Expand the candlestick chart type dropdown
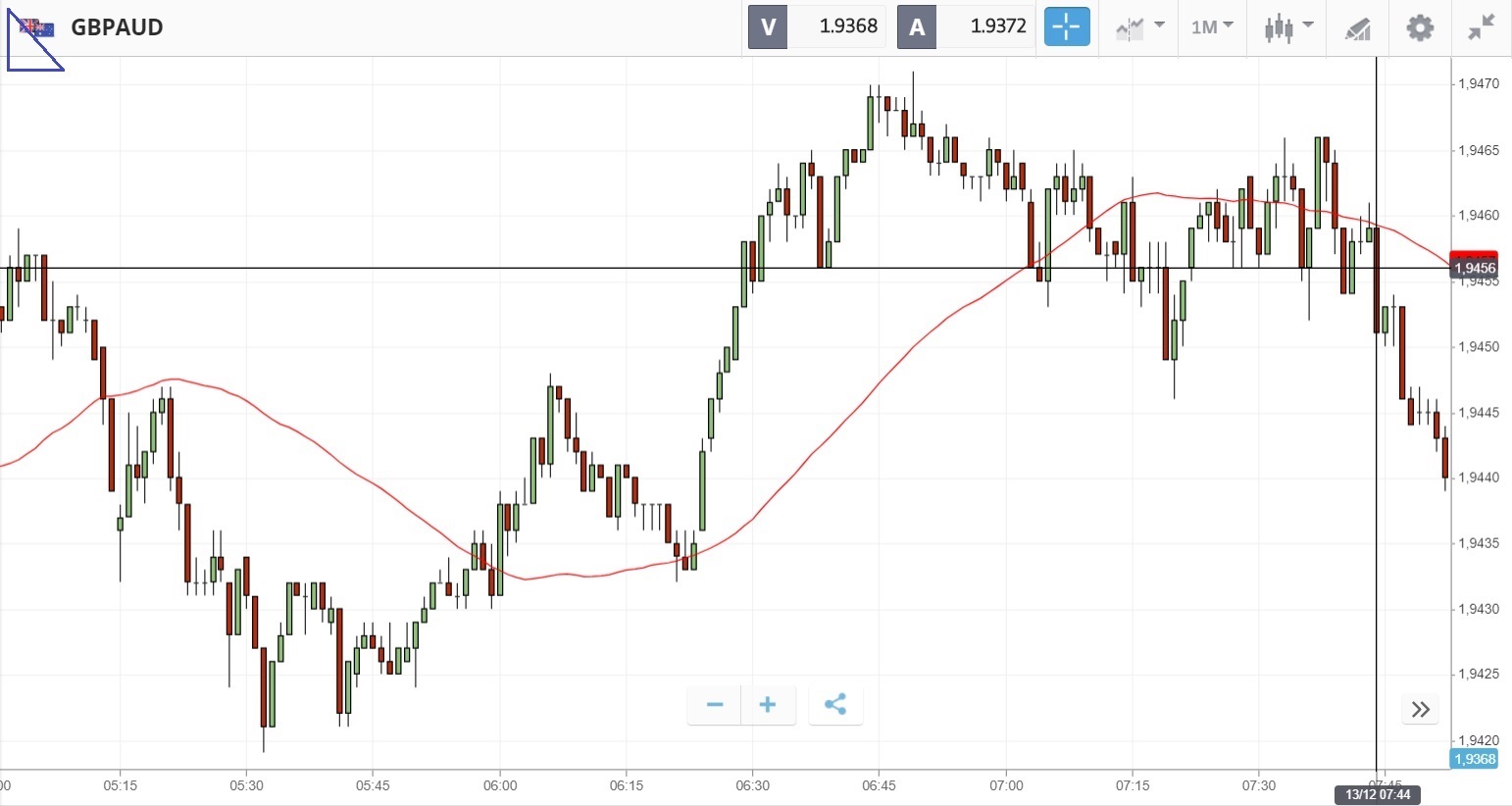 (x=1287, y=27)
